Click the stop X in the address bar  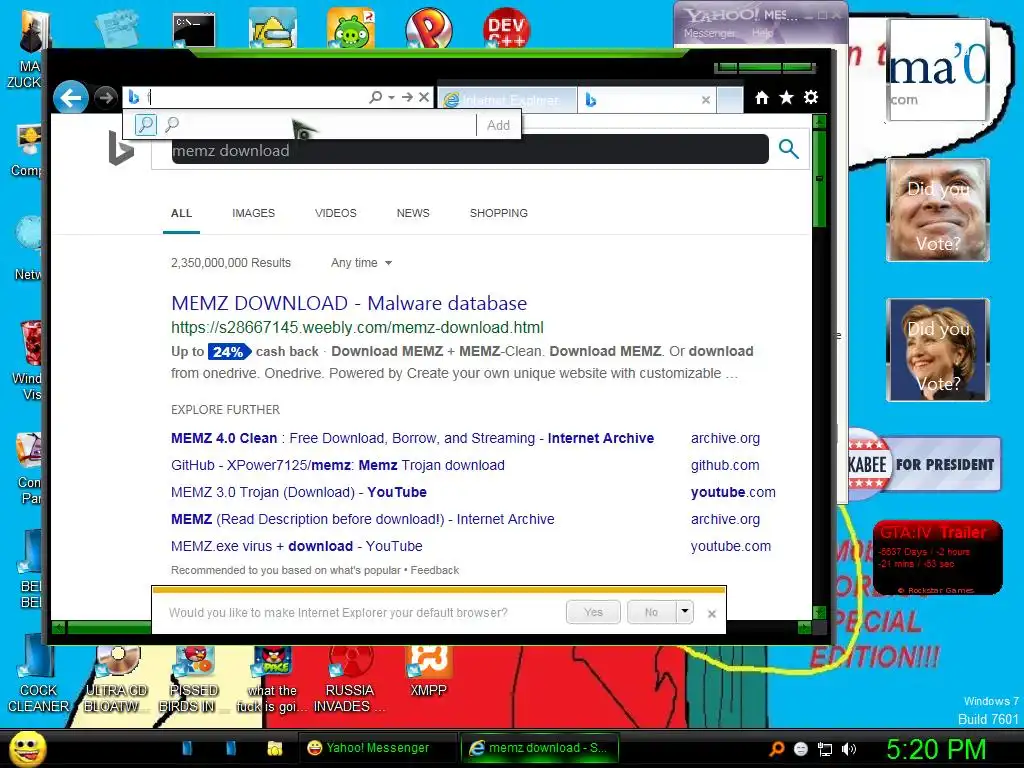click(x=424, y=97)
